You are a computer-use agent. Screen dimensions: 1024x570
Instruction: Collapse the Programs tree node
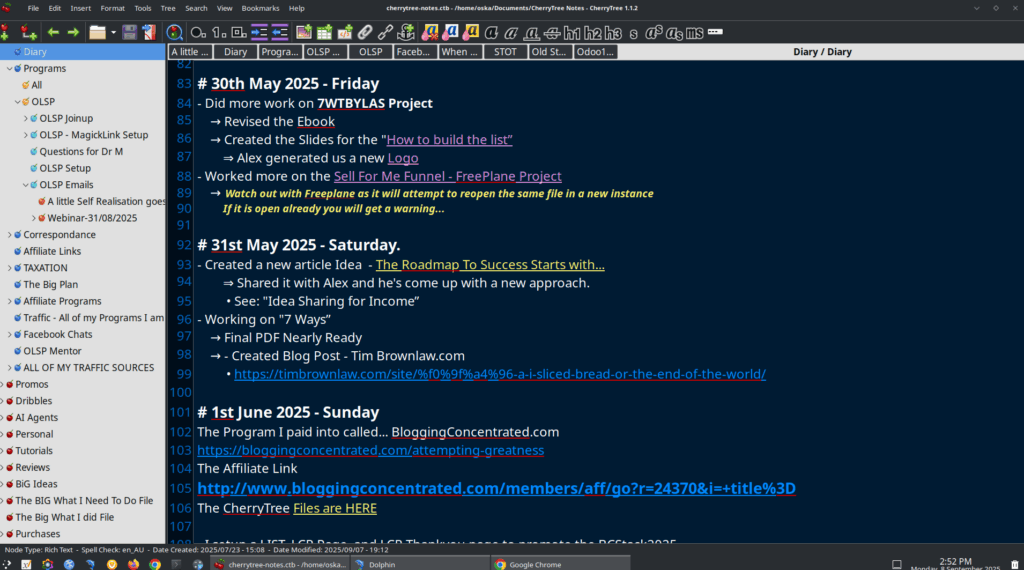(10, 69)
